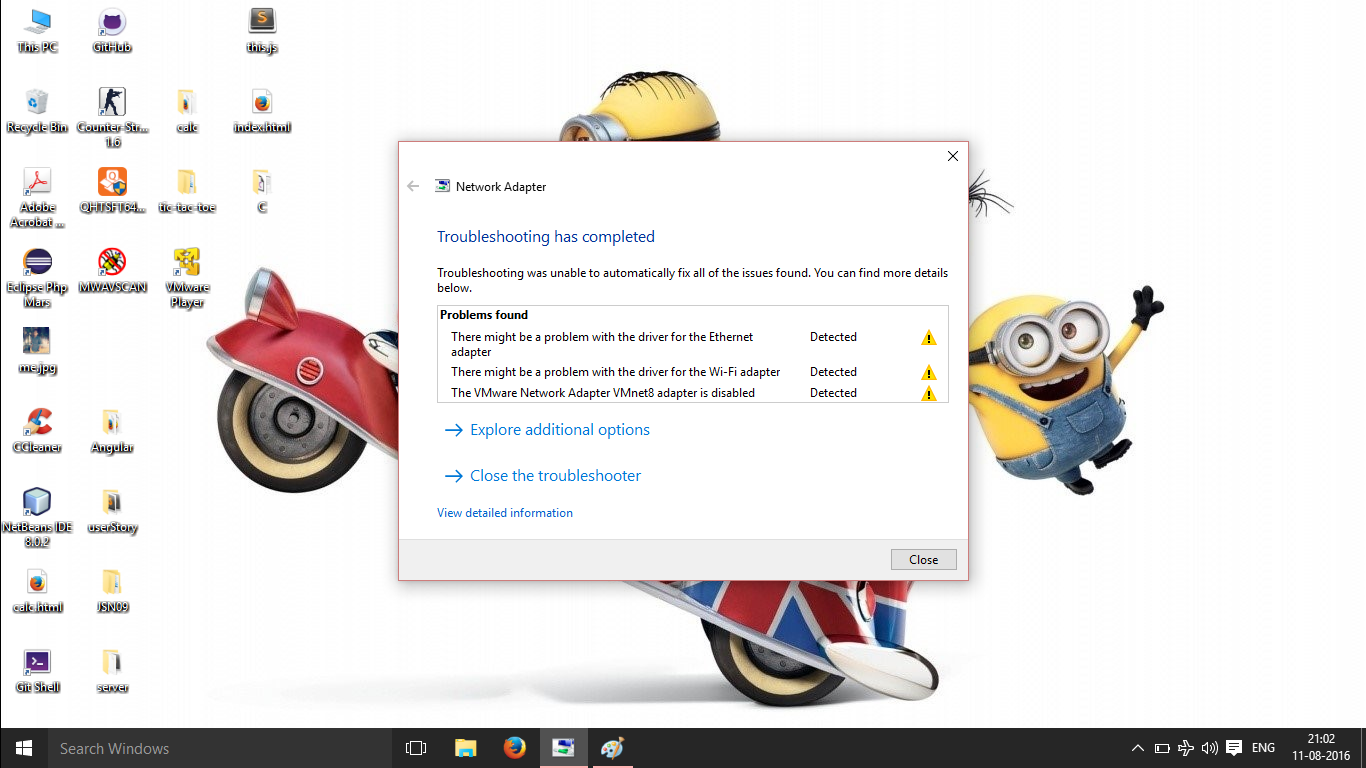The width and height of the screenshot is (1366, 768).
Task: Open the JSN09 folder
Action: (112, 591)
